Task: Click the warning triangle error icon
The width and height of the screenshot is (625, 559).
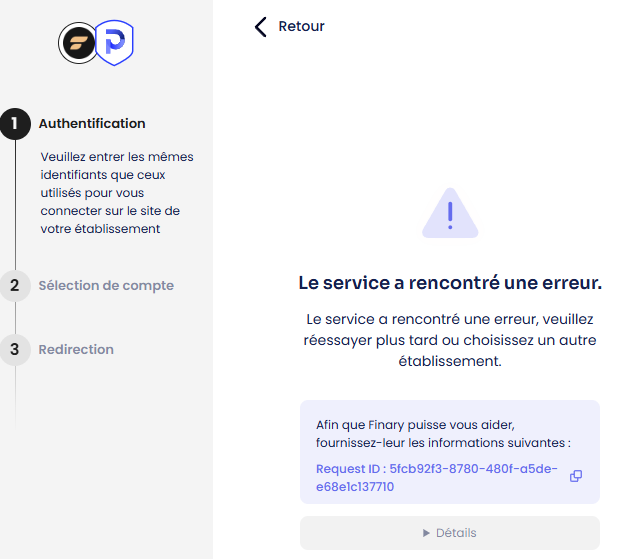Action: [x=450, y=213]
